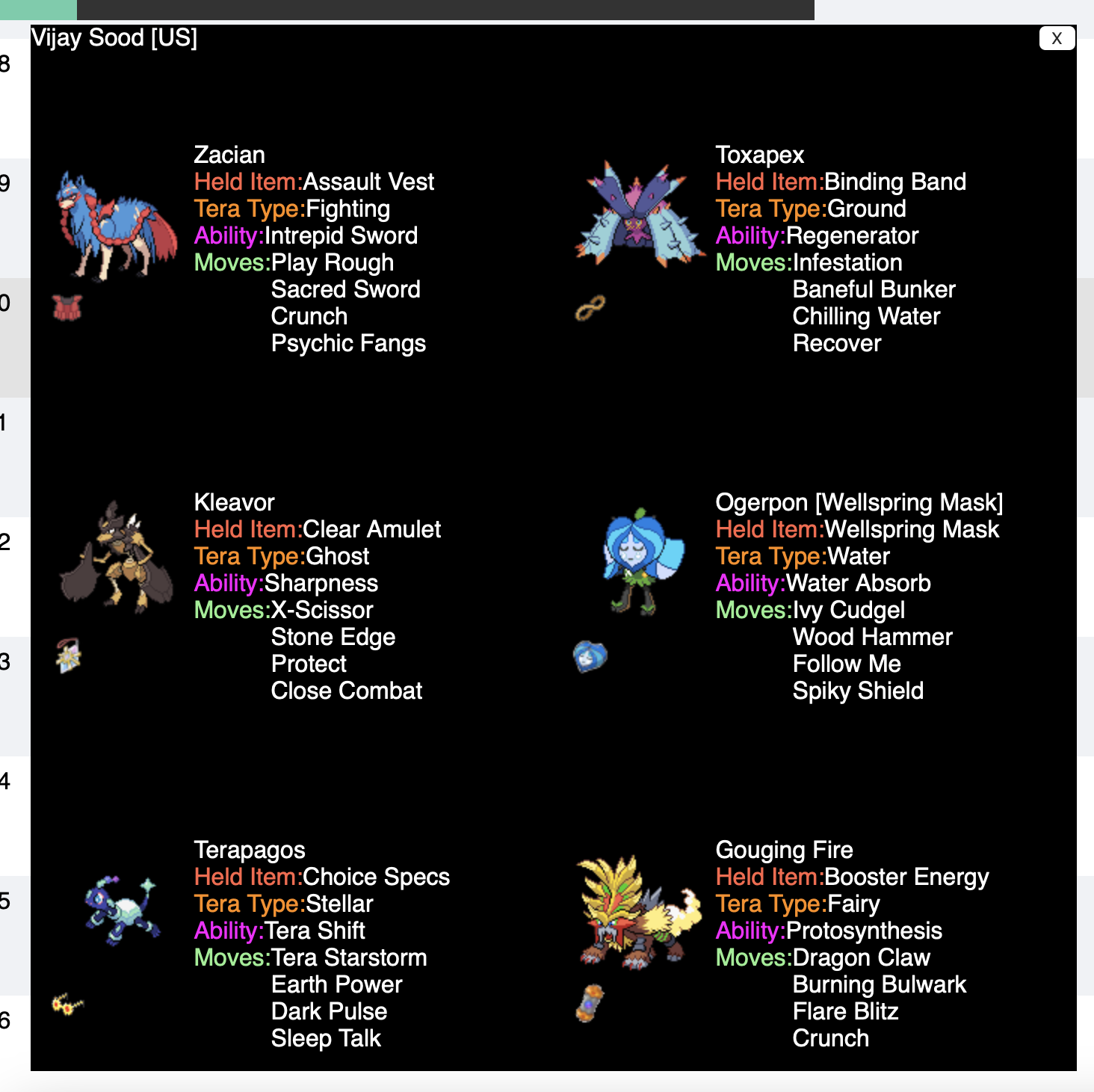Select Kleavor's Held Item Clear Amulet line

318,529
